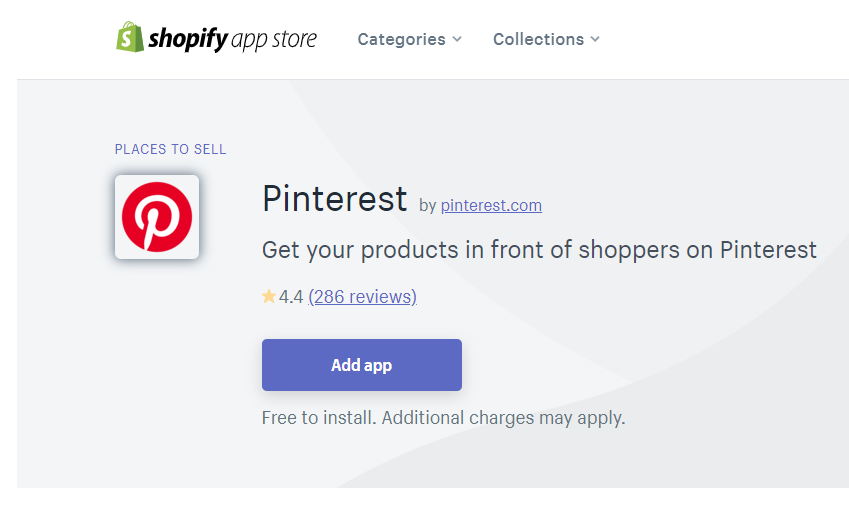Screen dimensions: 849x510
Task: Click the 4.4 rating number
Action: point(291,297)
